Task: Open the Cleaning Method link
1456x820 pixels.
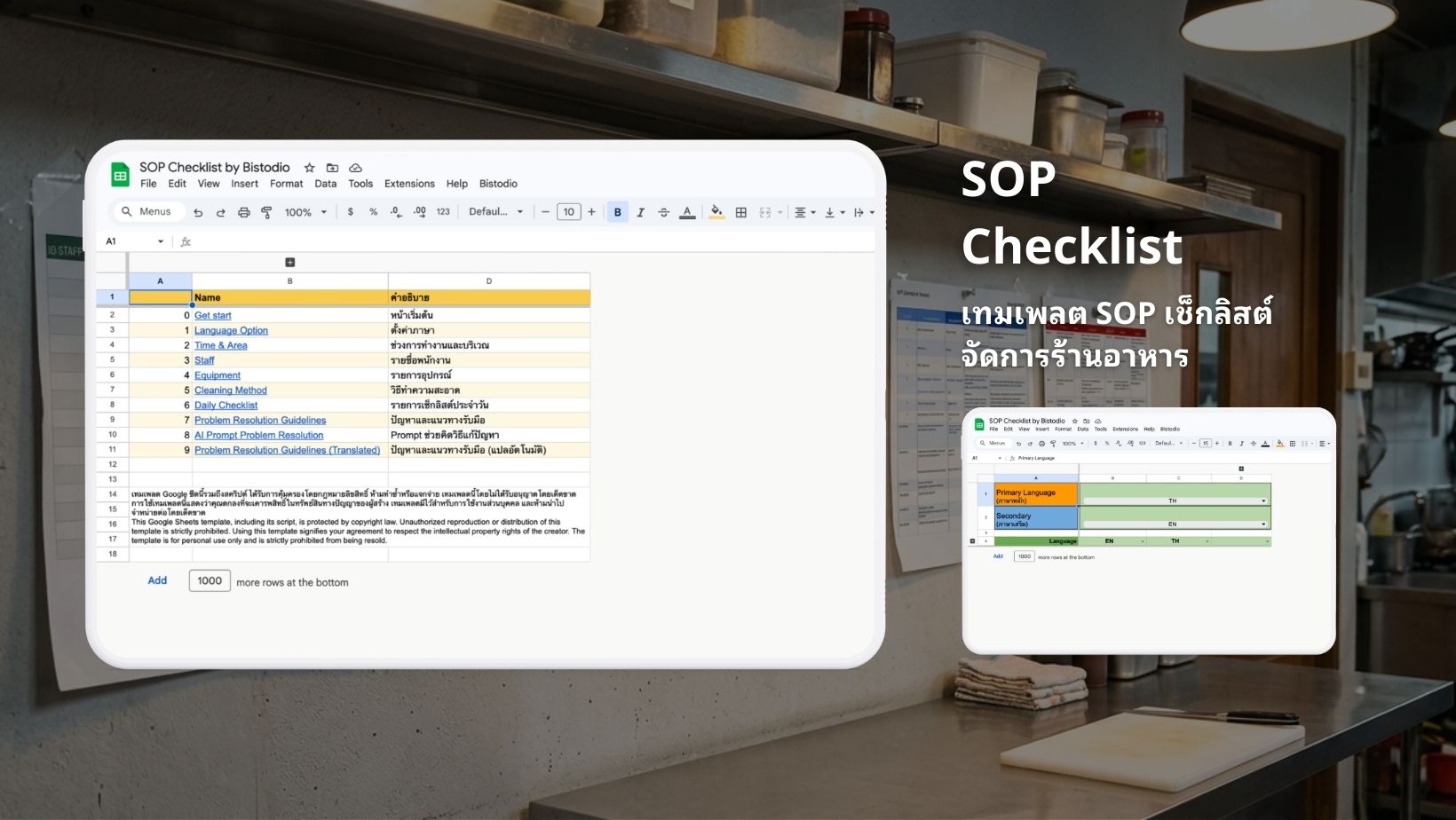Action: 230,390
